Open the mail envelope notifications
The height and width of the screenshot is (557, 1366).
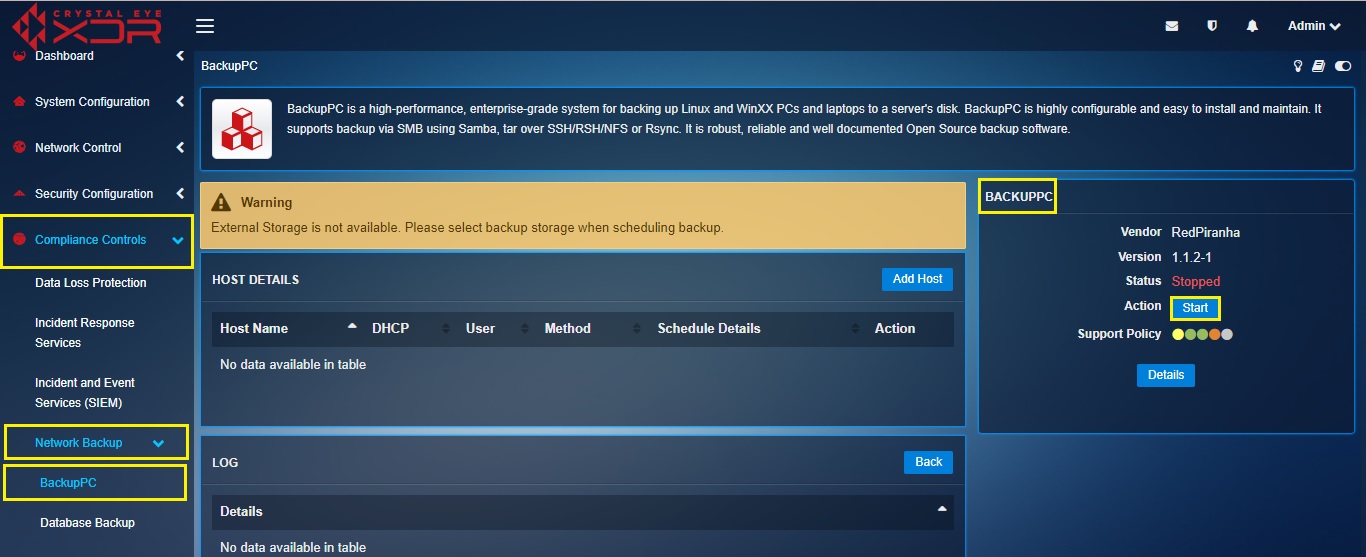click(x=1172, y=26)
